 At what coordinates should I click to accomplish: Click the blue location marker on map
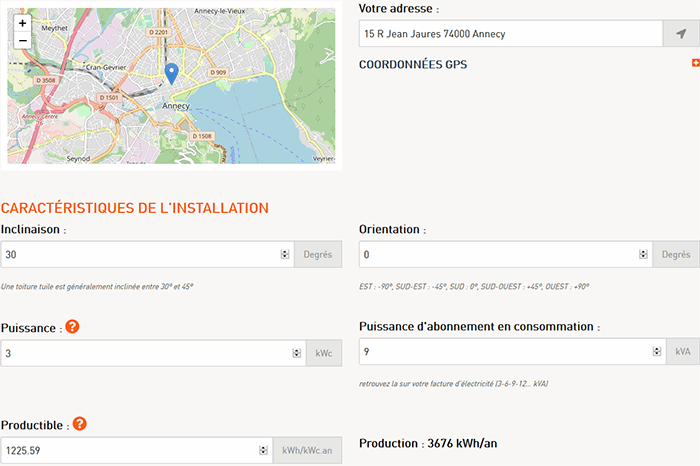click(171, 73)
